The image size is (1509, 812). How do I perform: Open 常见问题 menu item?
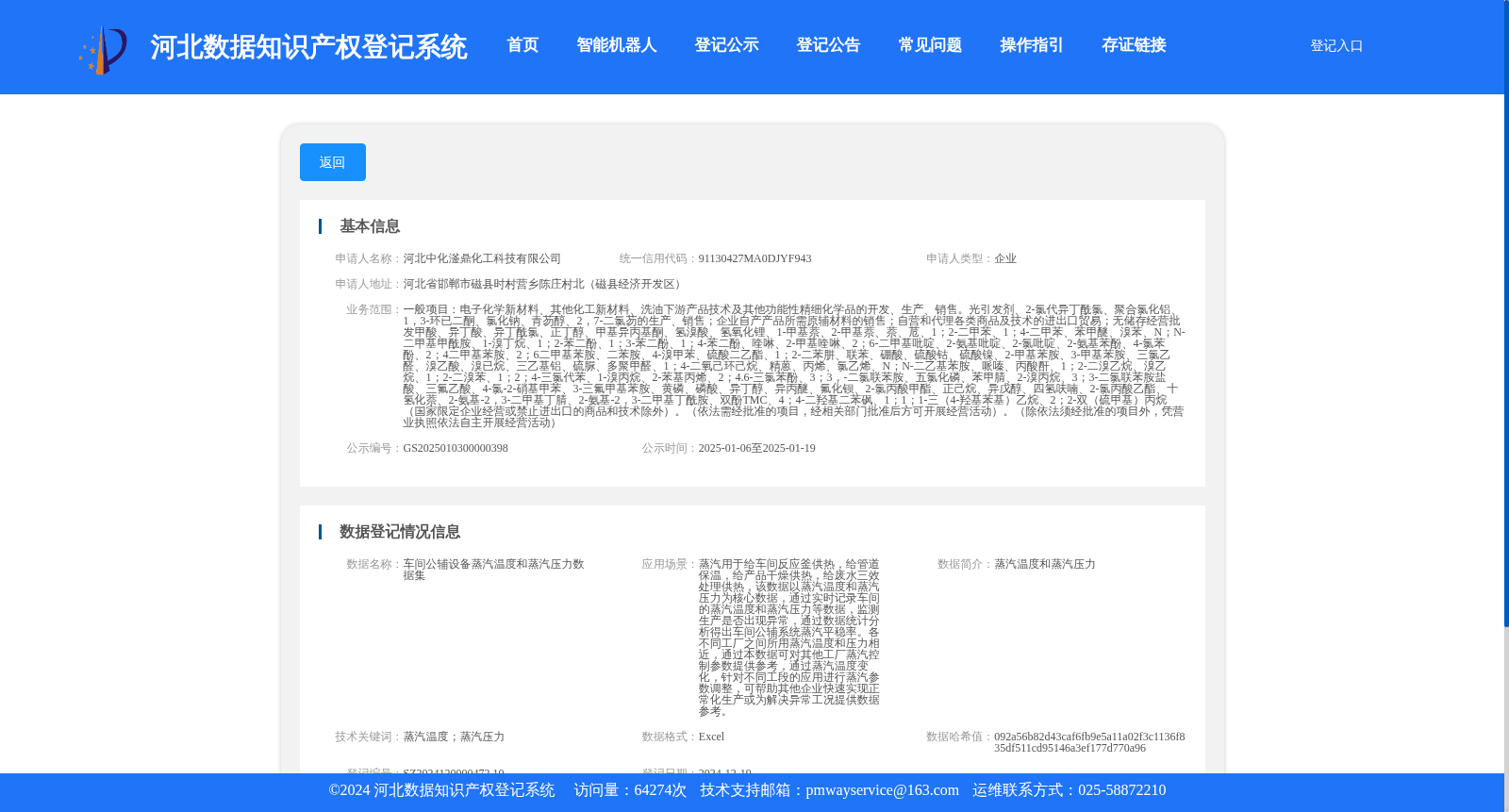coord(930,45)
